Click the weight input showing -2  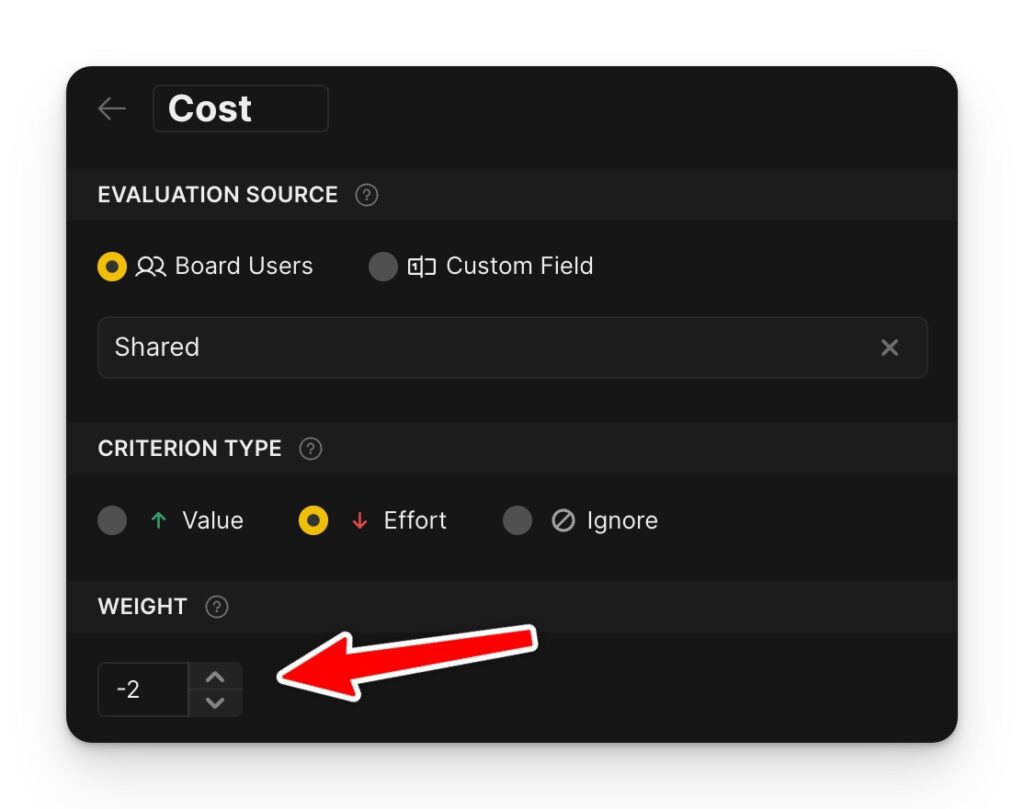pyautogui.click(x=143, y=690)
